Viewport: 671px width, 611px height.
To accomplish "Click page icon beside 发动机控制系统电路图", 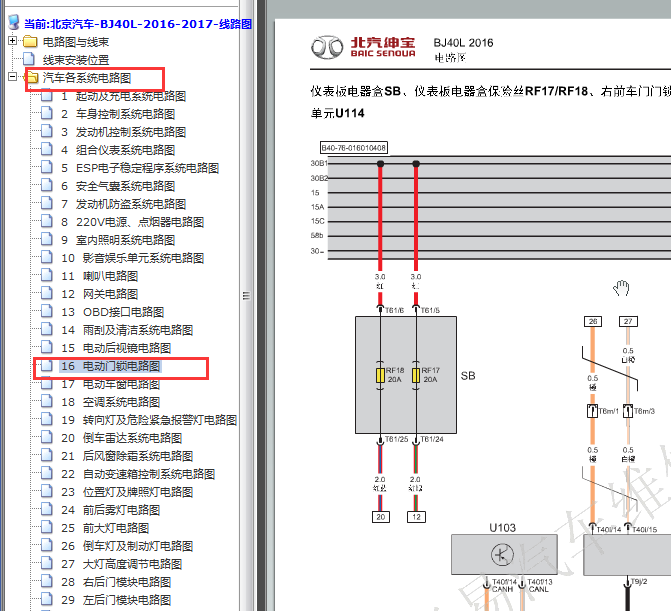I will tap(47, 131).
